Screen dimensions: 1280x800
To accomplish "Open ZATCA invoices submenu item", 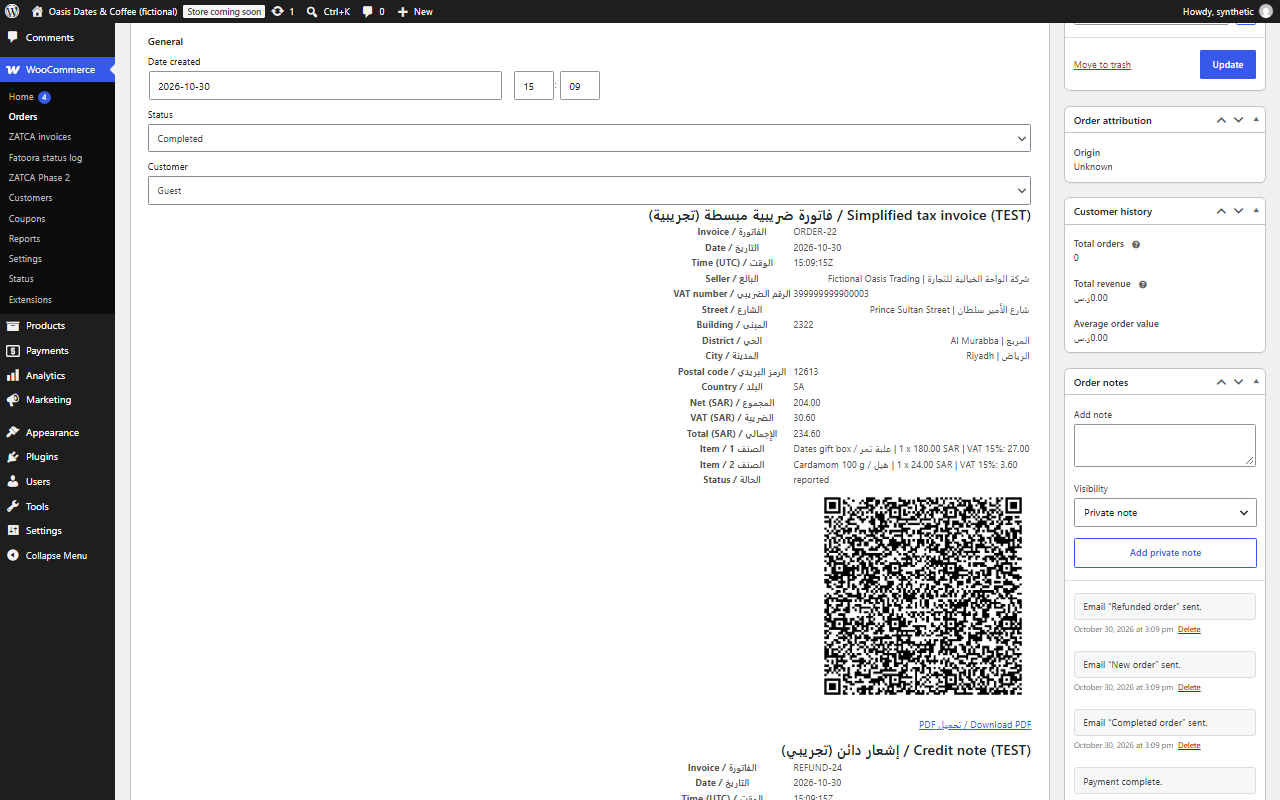I will pyautogui.click(x=40, y=137).
